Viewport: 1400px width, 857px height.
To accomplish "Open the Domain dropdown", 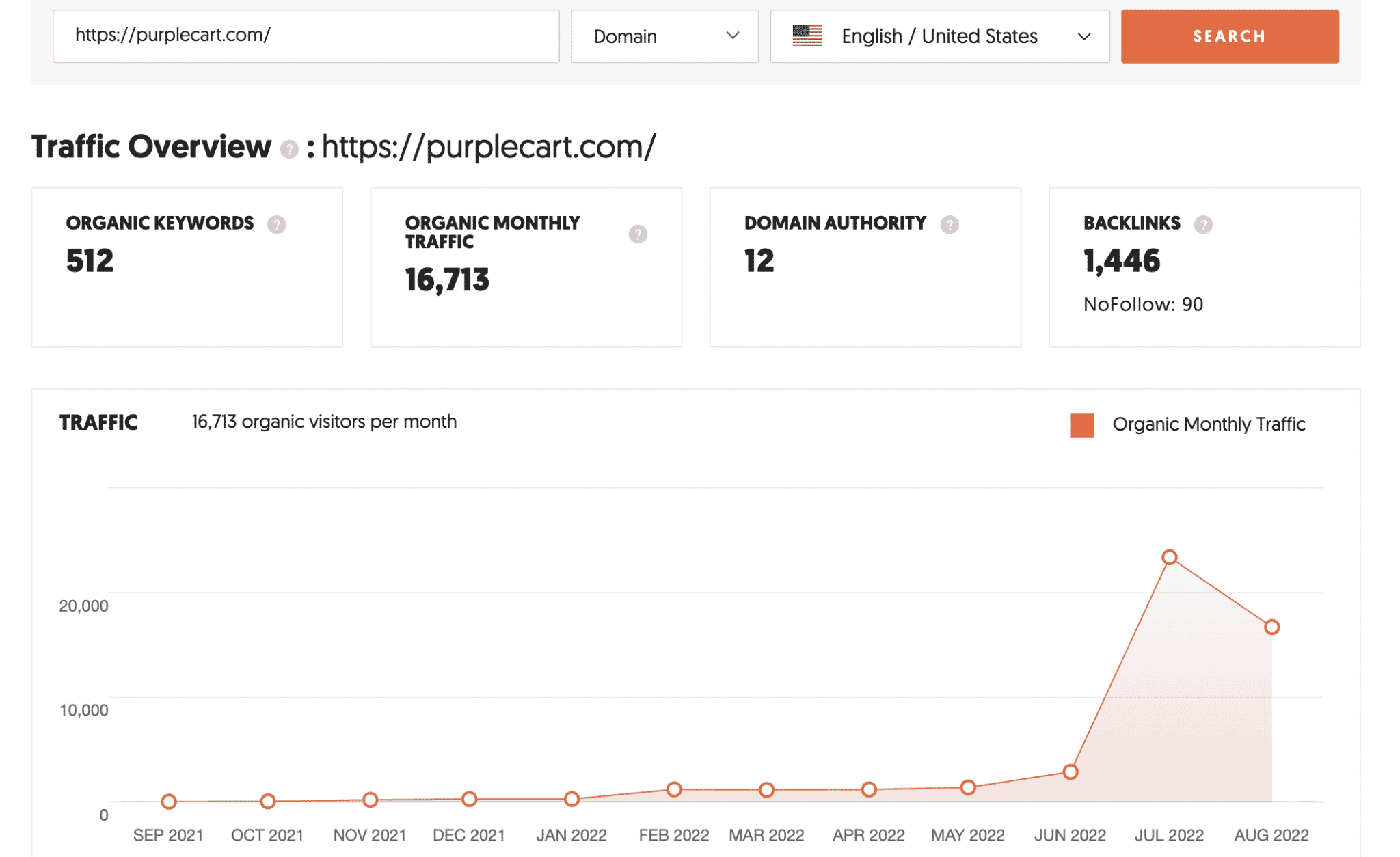I will coord(664,36).
